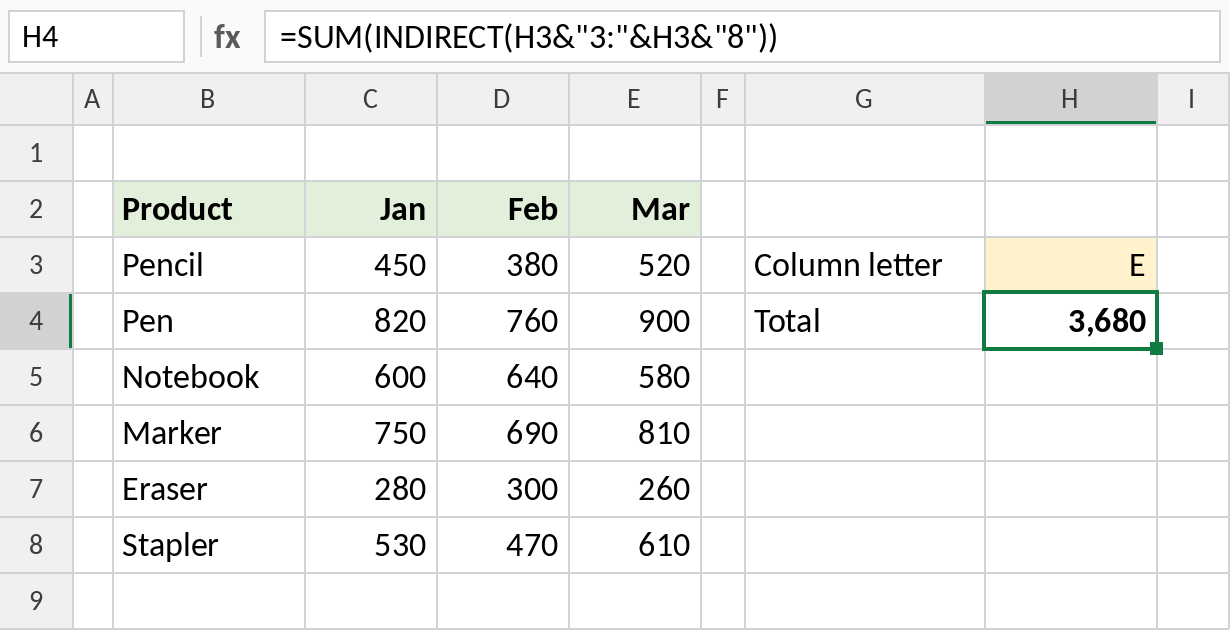Image resolution: width=1230 pixels, height=630 pixels.
Task: Click the fx insert function icon
Action: pos(227,37)
